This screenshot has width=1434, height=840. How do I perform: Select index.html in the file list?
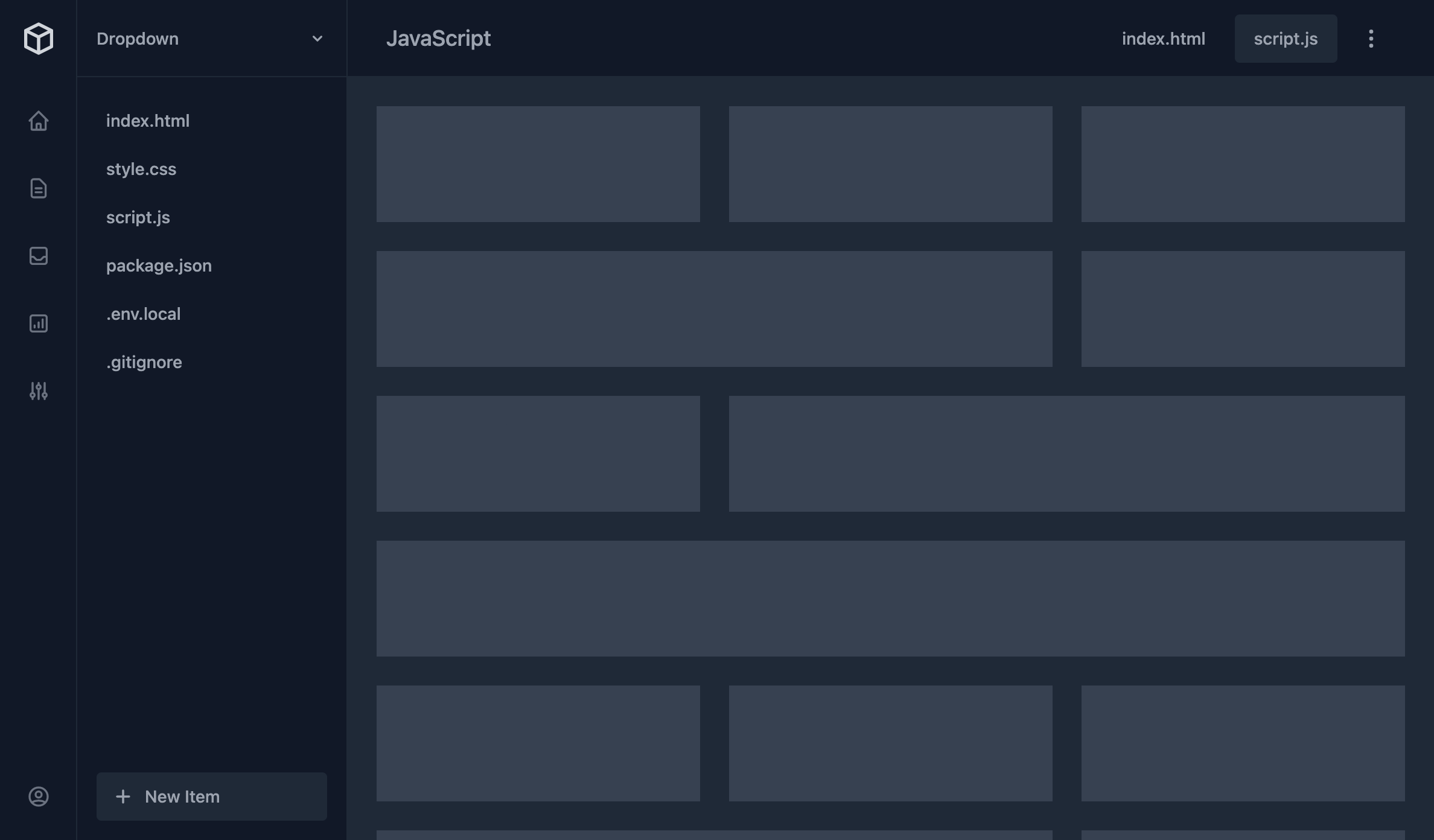pos(148,121)
